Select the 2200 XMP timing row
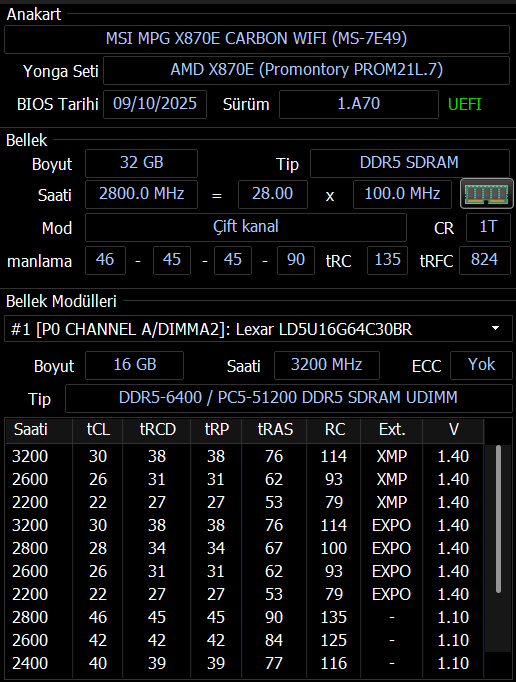516x682 pixels. click(245, 502)
